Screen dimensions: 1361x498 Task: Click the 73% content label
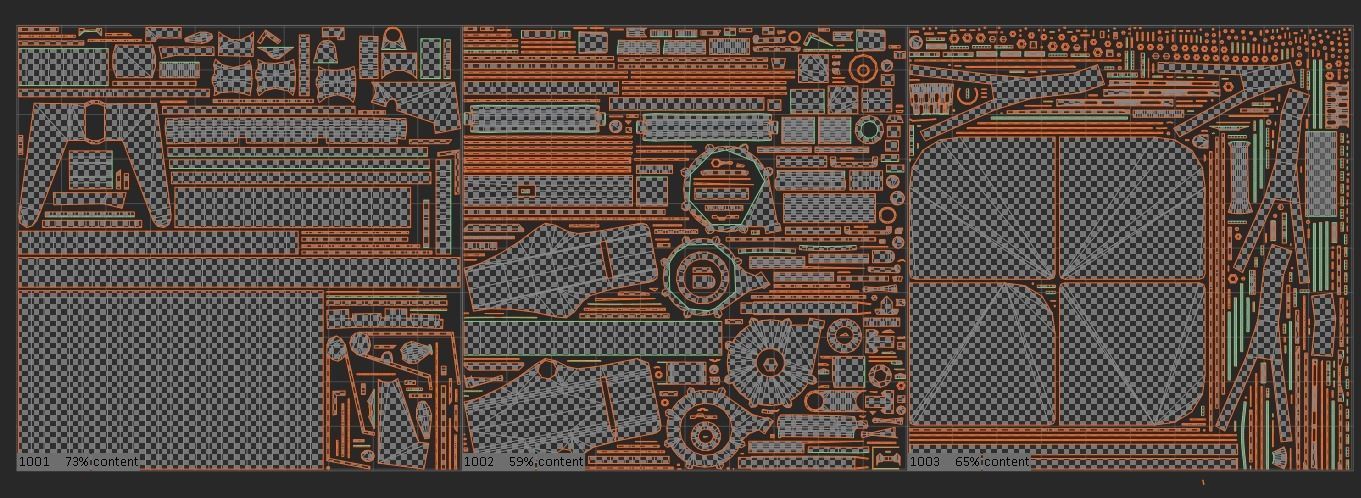102,462
